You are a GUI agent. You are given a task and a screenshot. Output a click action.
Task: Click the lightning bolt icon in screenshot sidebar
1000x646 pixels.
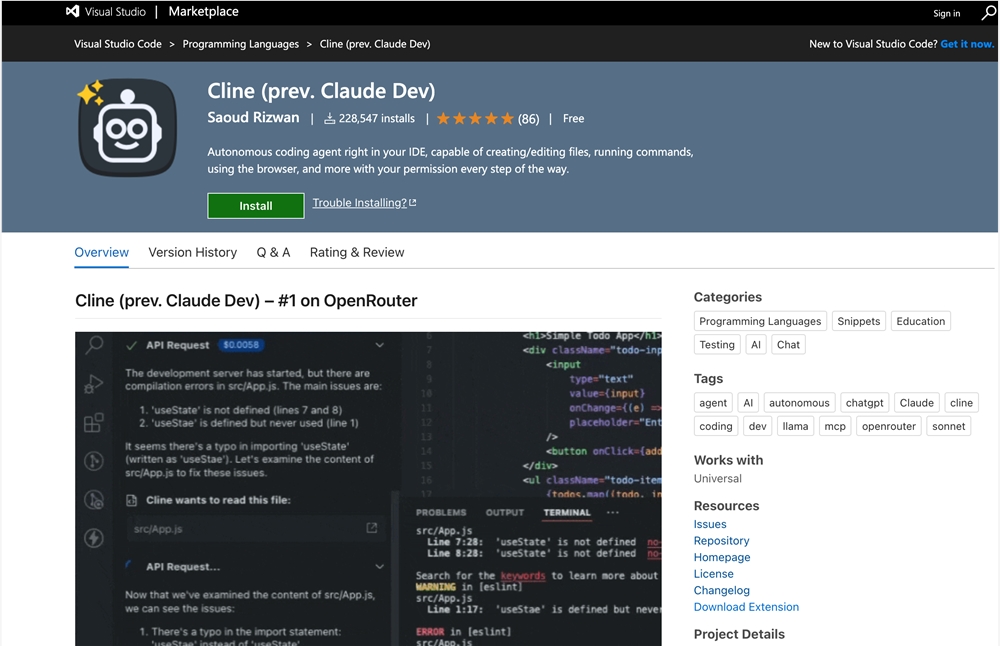coord(94,538)
